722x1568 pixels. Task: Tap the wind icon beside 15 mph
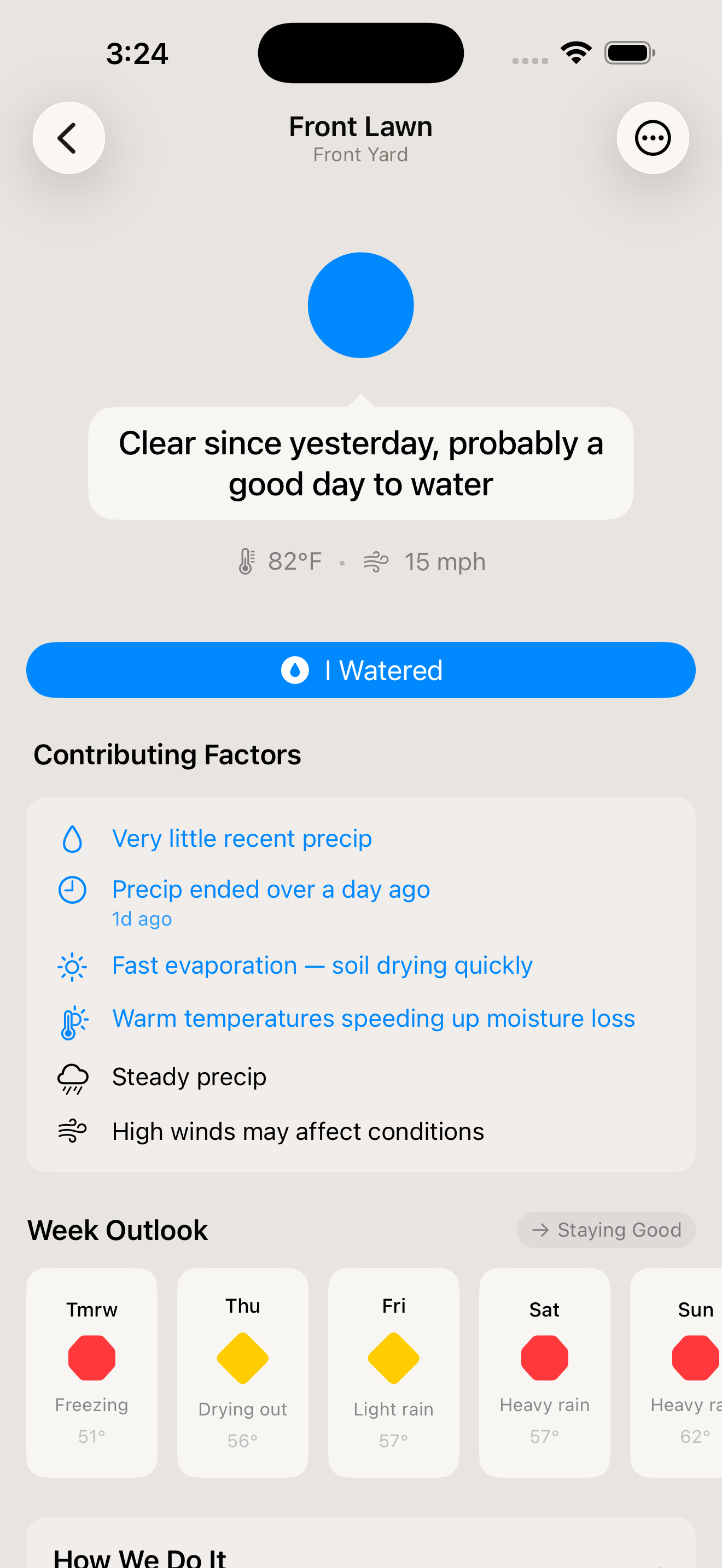click(376, 561)
